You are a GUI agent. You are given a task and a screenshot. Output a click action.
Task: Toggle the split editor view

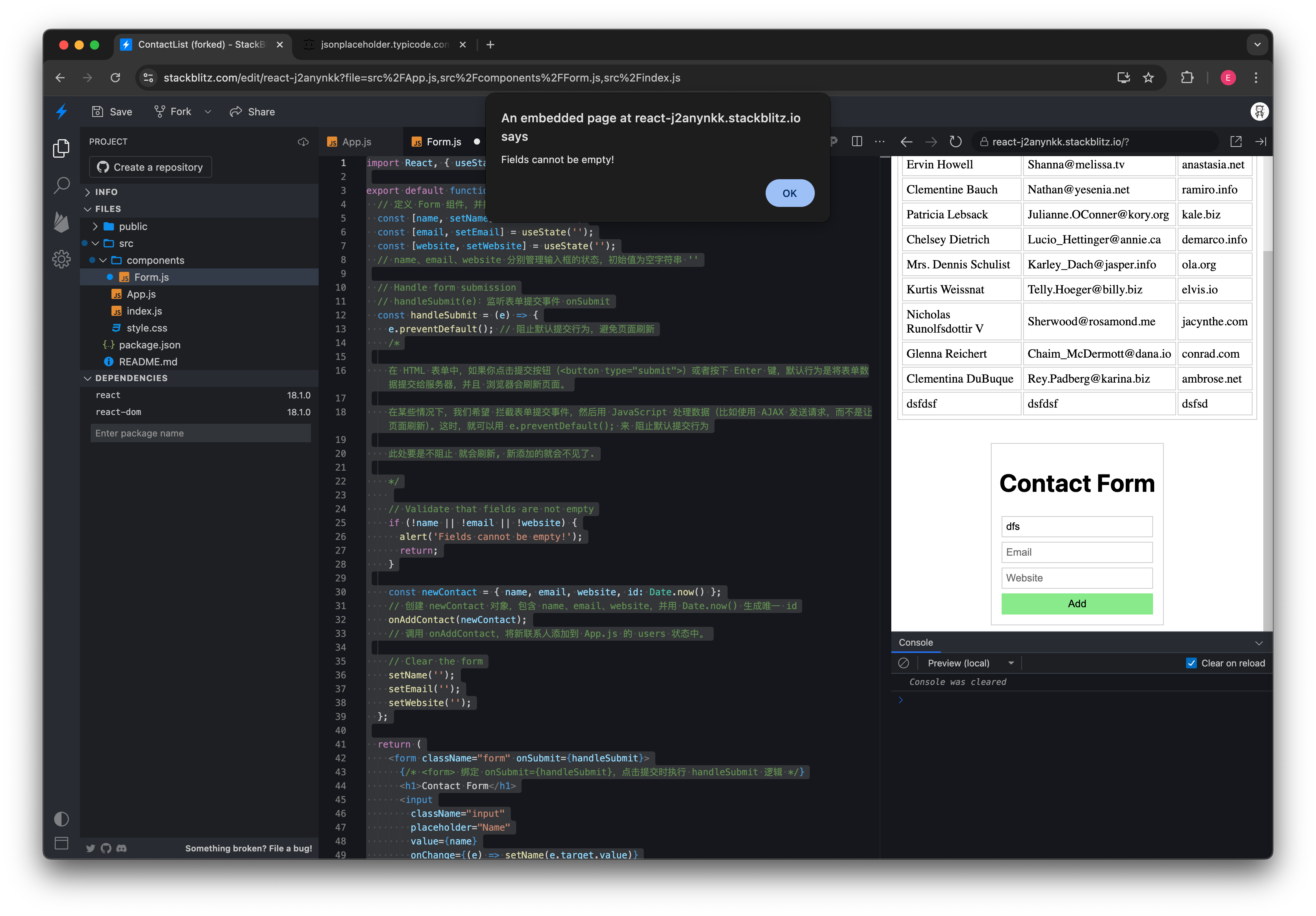(857, 142)
